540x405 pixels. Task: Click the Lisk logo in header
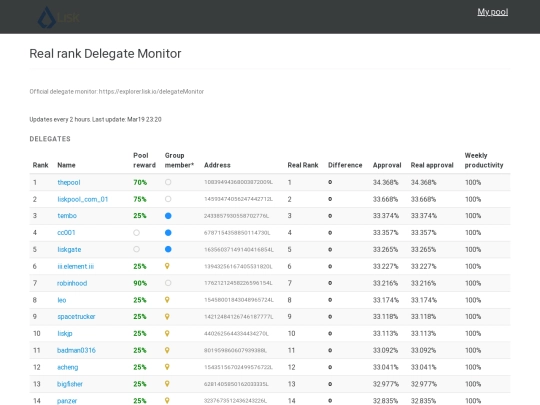tap(59, 17)
